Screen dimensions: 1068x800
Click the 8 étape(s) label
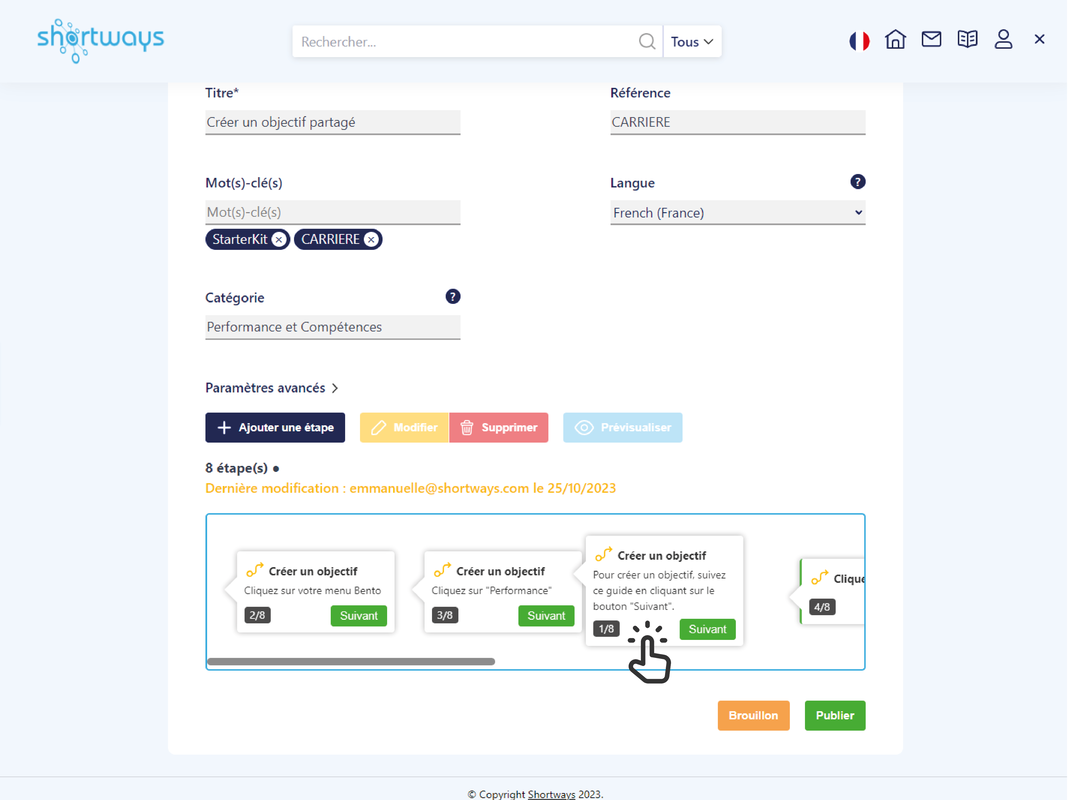click(236, 468)
